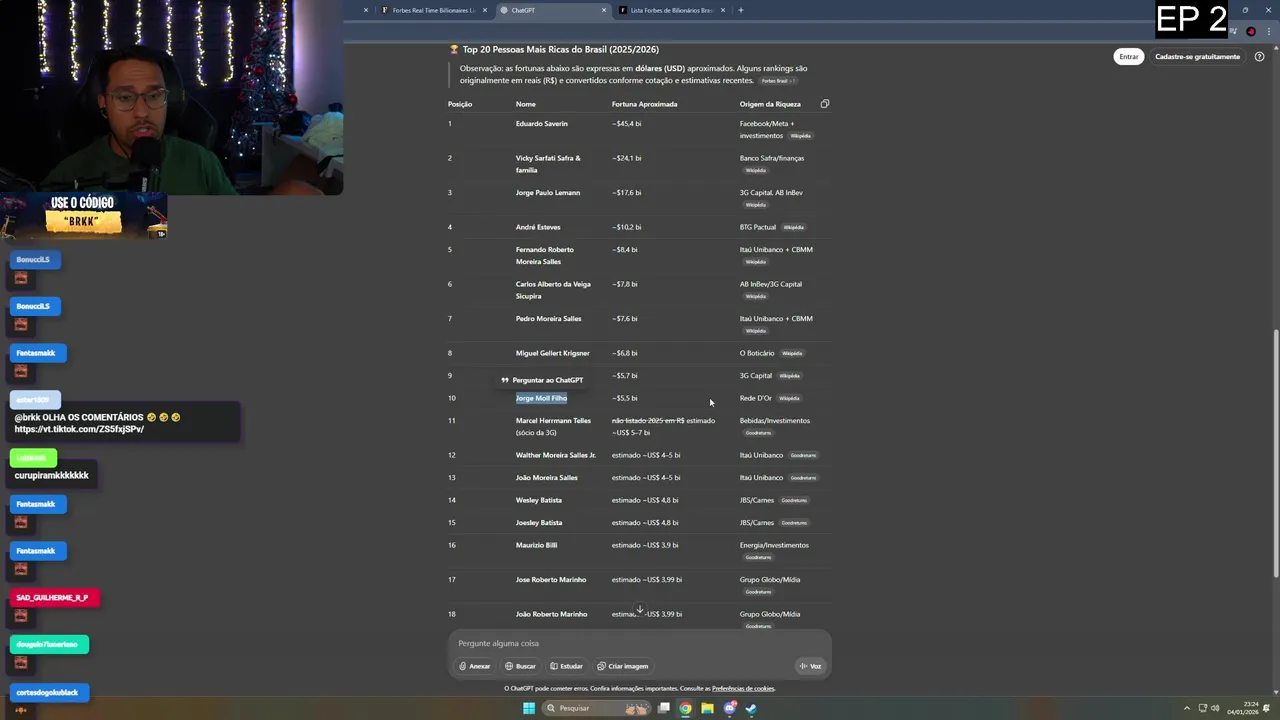Image resolution: width=1280 pixels, height=720 pixels.
Task: Click the name Maurizio Billi
Action: pos(536,545)
